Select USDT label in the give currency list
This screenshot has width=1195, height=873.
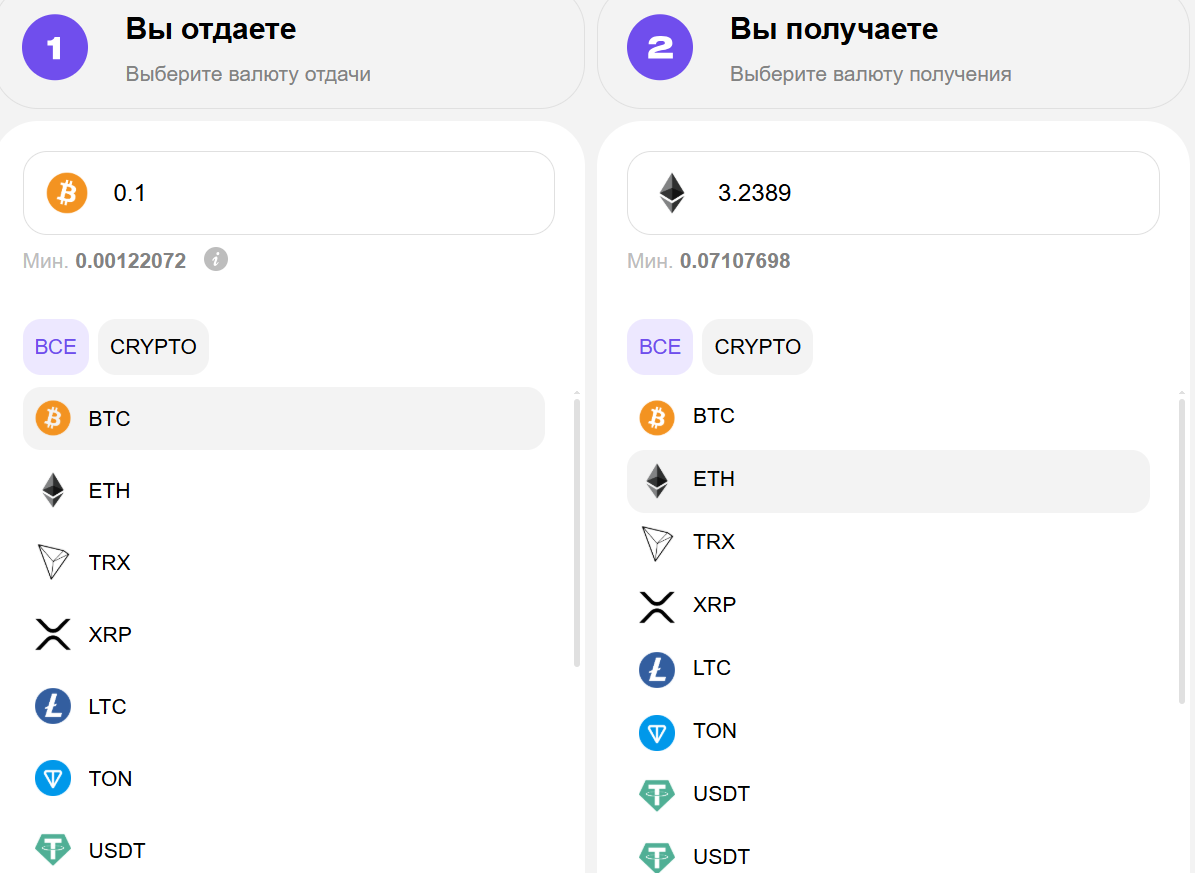[x=117, y=850]
